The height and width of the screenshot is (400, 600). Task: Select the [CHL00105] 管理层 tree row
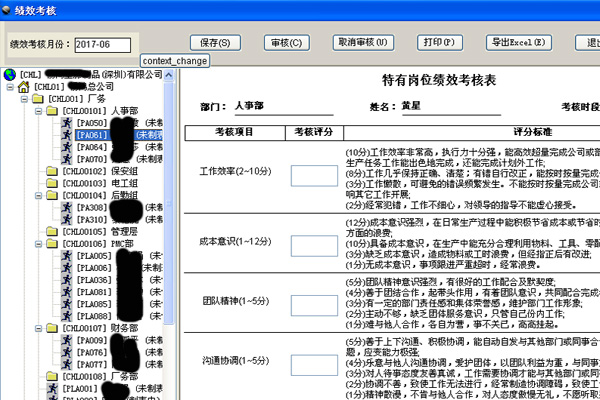(x=99, y=232)
